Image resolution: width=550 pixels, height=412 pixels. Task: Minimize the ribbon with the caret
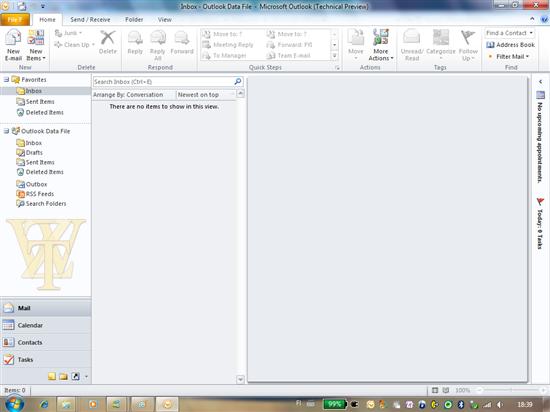pos(532,19)
